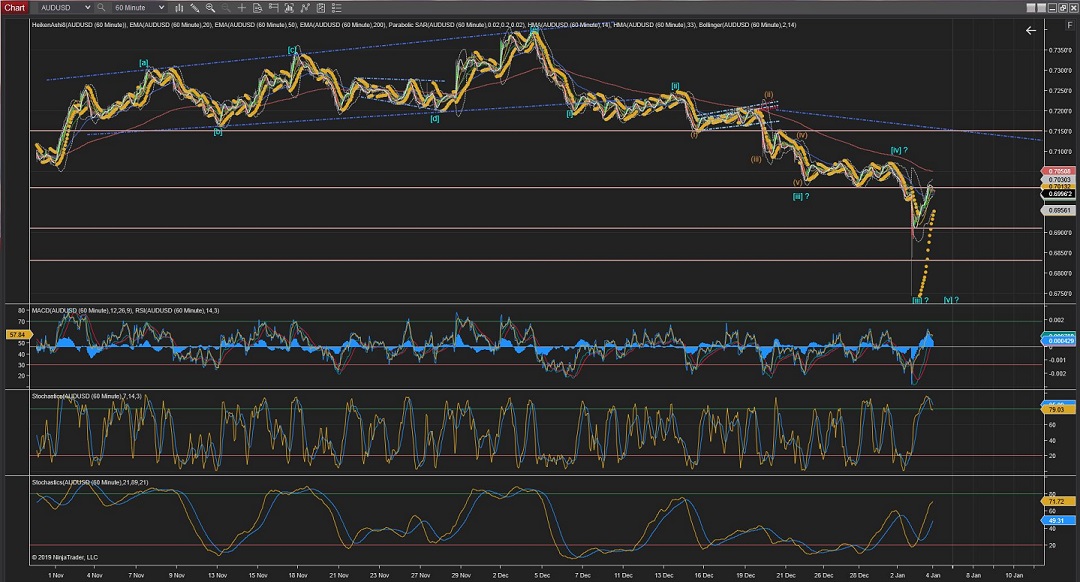Click the 71.72 slow stochastics marker
Image resolution: width=1080 pixels, height=582 pixels.
(x=1057, y=501)
